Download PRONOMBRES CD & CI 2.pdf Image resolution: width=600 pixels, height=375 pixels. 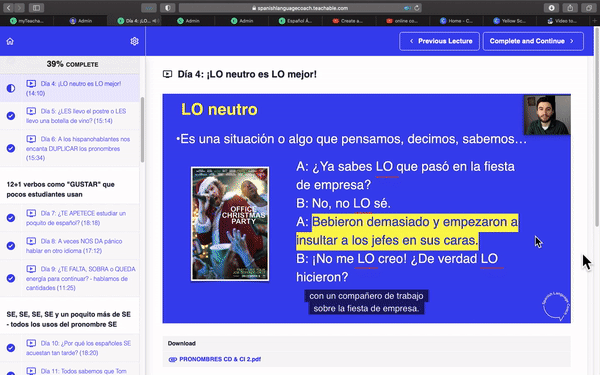[x=220, y=359]
